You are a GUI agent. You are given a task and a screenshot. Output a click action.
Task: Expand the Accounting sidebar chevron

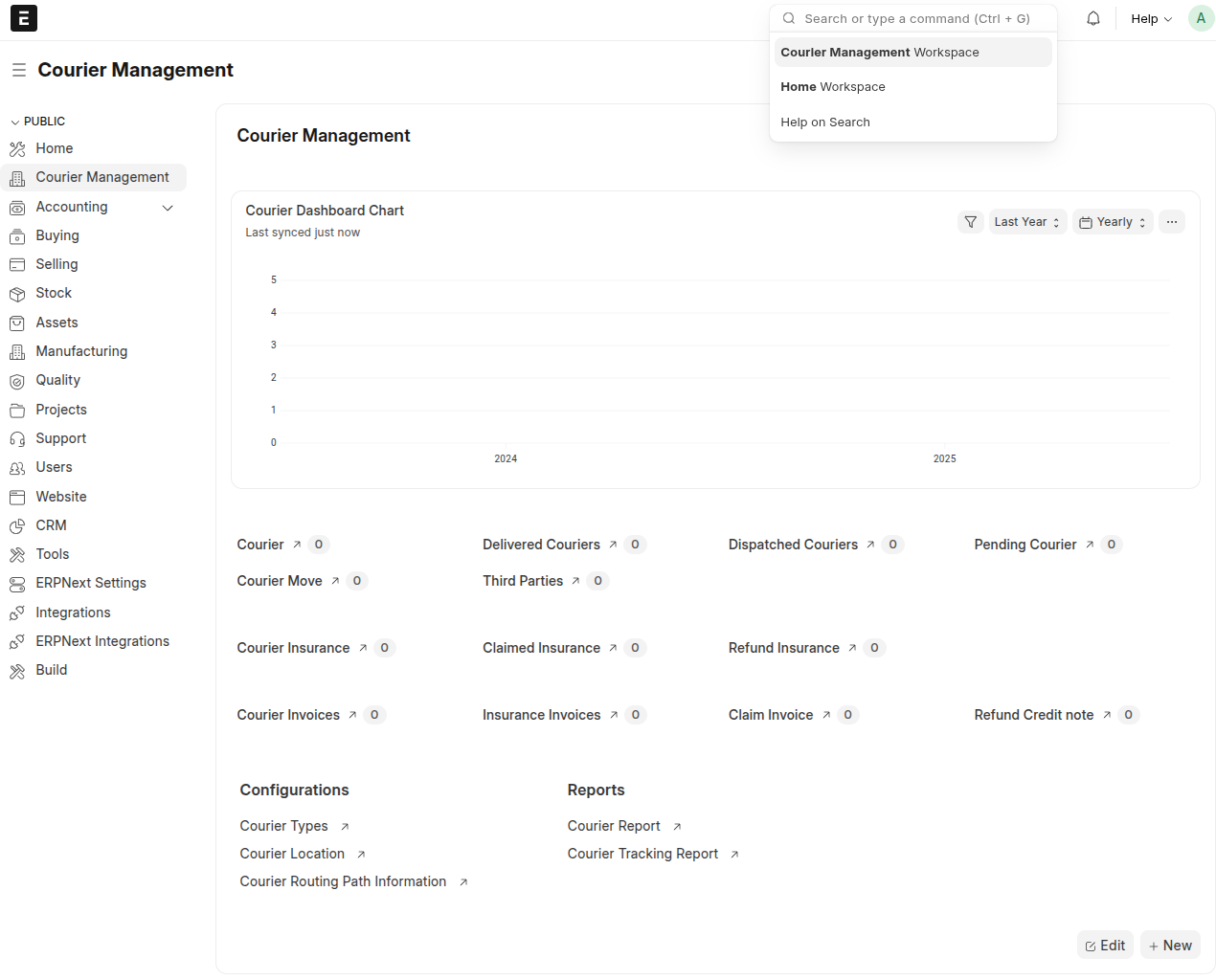click(x=168, y=208)
